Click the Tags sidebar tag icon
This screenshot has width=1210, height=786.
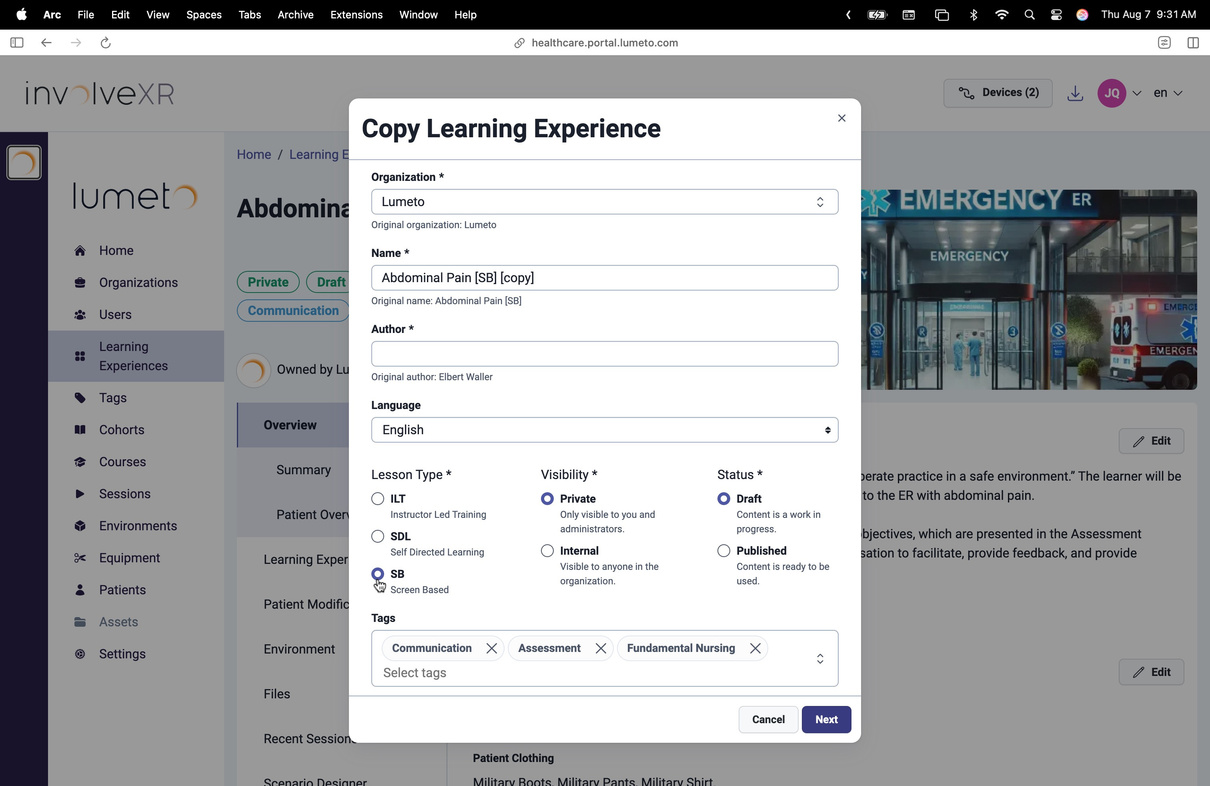click(x=80, y=398)
